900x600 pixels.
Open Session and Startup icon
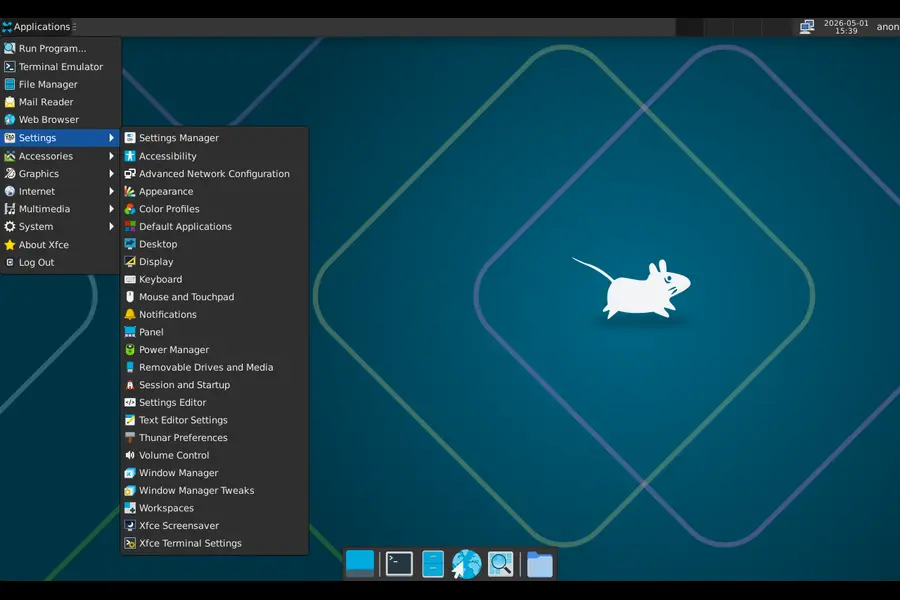tap(130, 385)
